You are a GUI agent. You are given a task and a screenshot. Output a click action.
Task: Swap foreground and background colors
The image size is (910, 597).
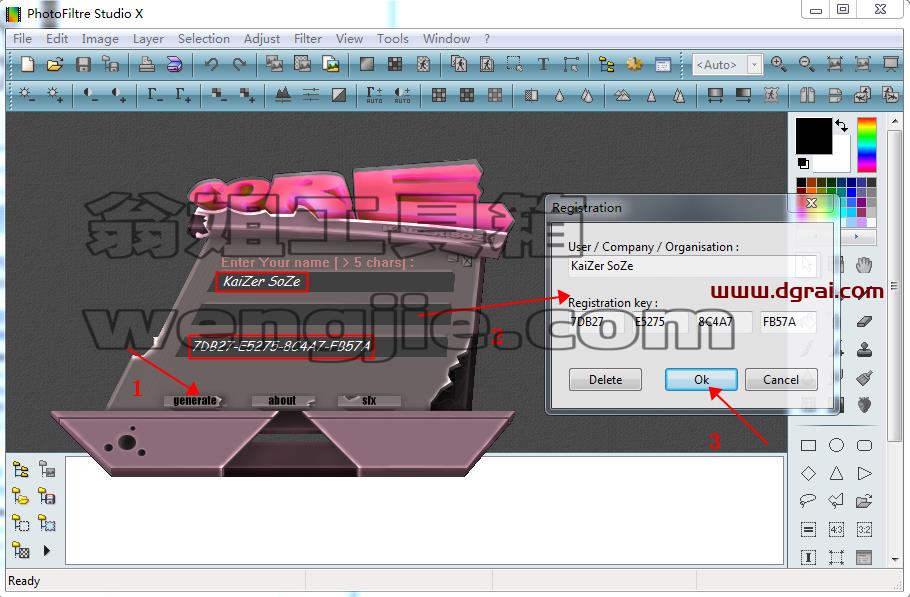coord(842,125)
